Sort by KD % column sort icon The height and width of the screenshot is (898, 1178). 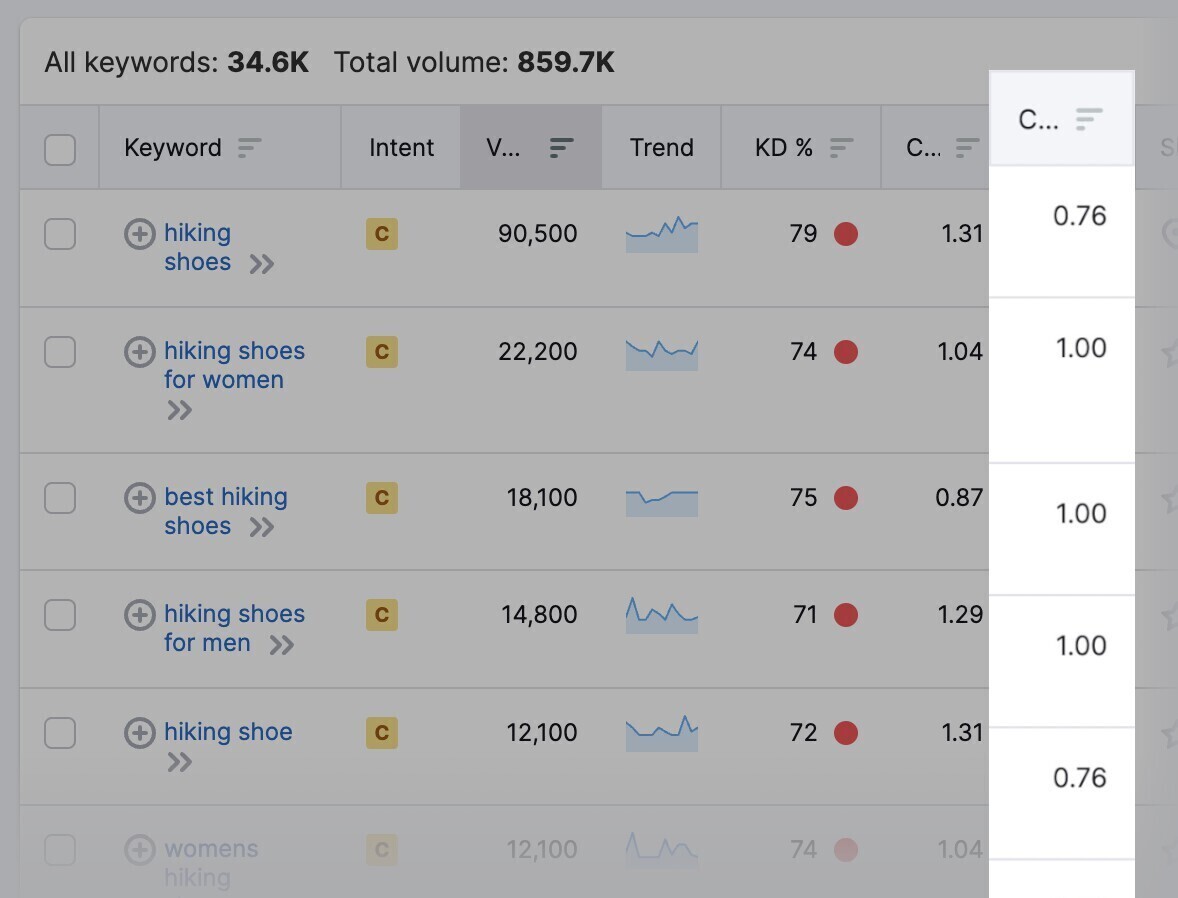pyautogui.click(x=841, y=148)
